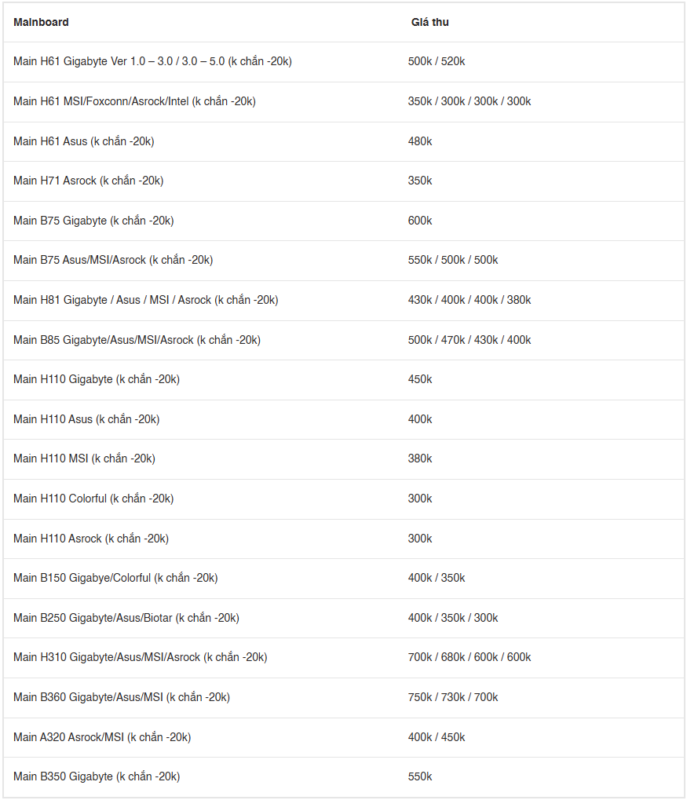This screenshot has width=687, height=800.
Task: Click the Main H61 MSI/Foxconn/Asrock/Intel entry
Action: (135, 102)
